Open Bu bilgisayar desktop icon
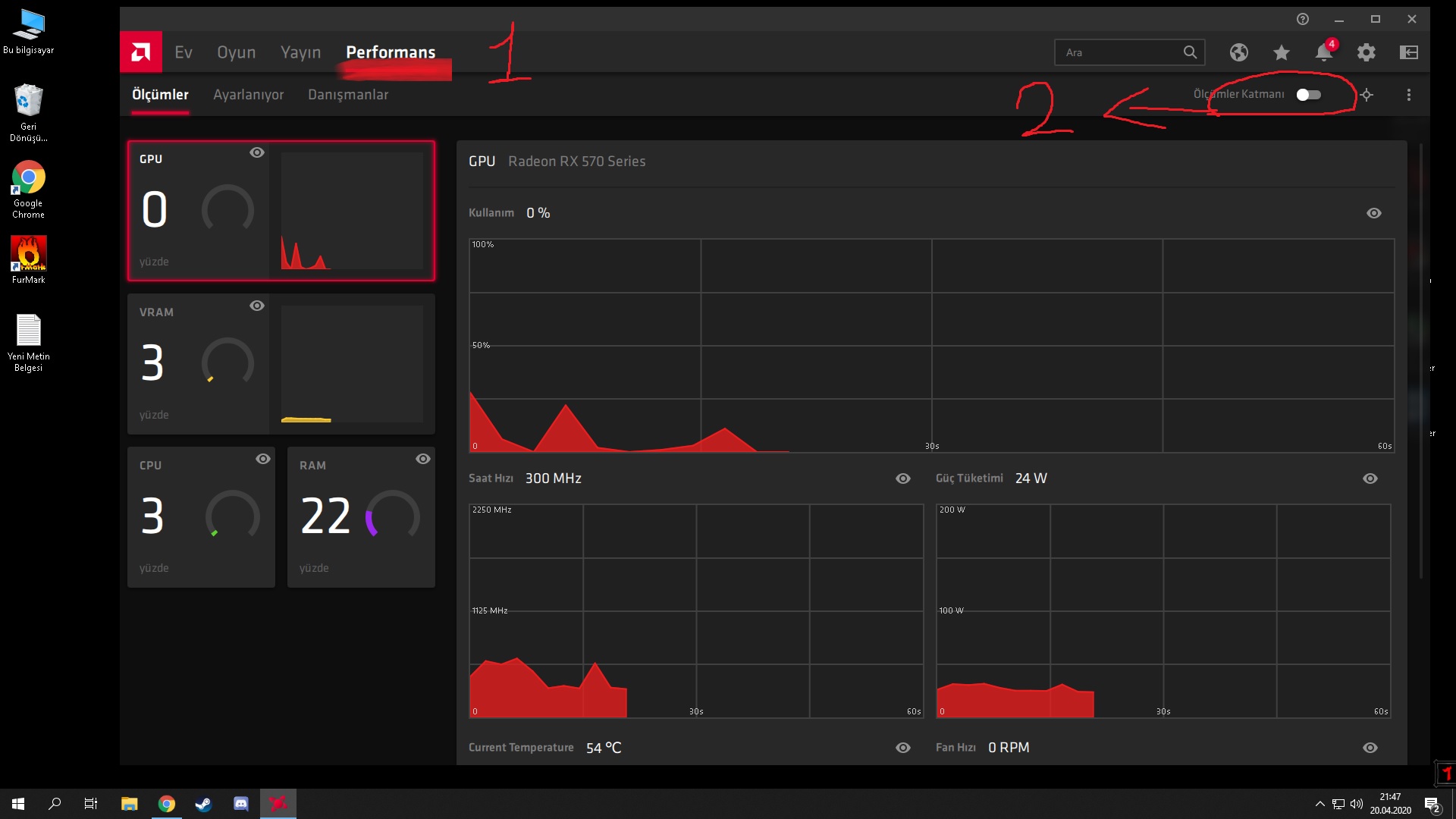The height and width of the screenshot is (819, 1456). pyautogui.click(x=29, y=32)
